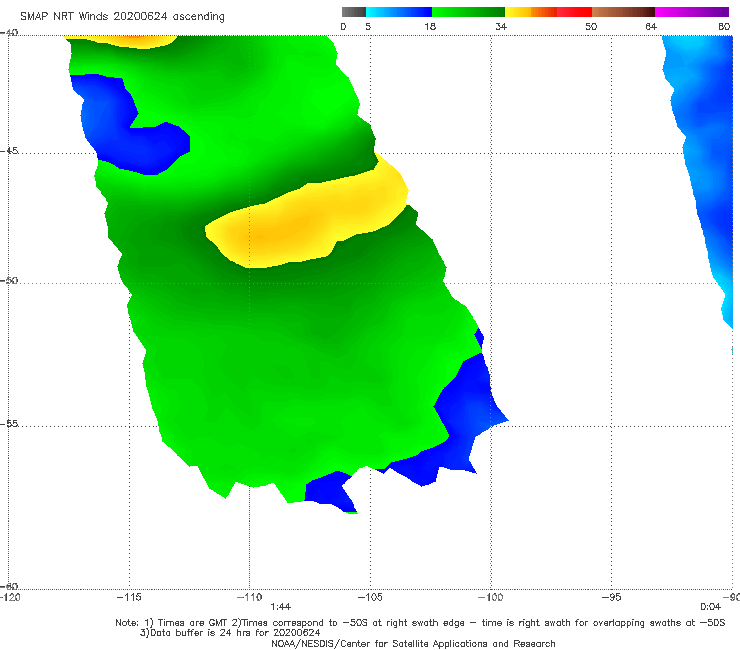Click the gray segment of the color bar
Viewport: 740px width, 650px height.
[354, 12]
